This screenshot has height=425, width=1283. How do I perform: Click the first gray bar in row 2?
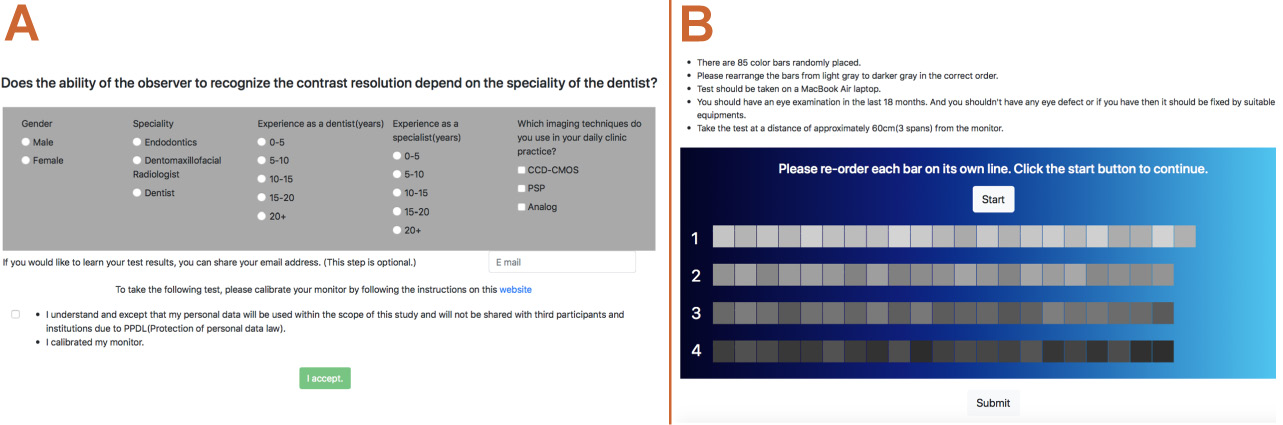(723, 275)
